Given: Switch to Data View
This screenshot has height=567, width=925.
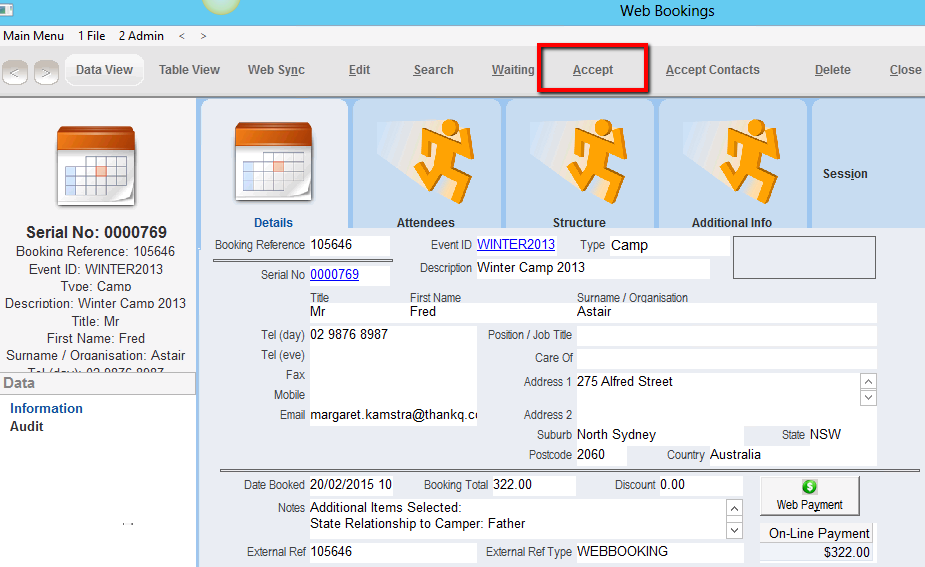Looking at the screenshot, I should pyautogui.click(x=104, y=70).
